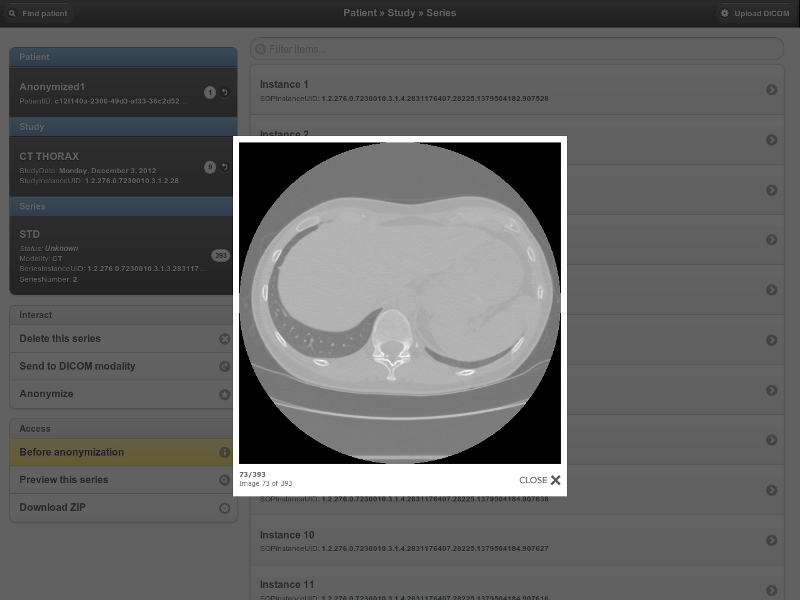
Task: Click the gear icon on Upload DICOM
Action: click(726, 13)
